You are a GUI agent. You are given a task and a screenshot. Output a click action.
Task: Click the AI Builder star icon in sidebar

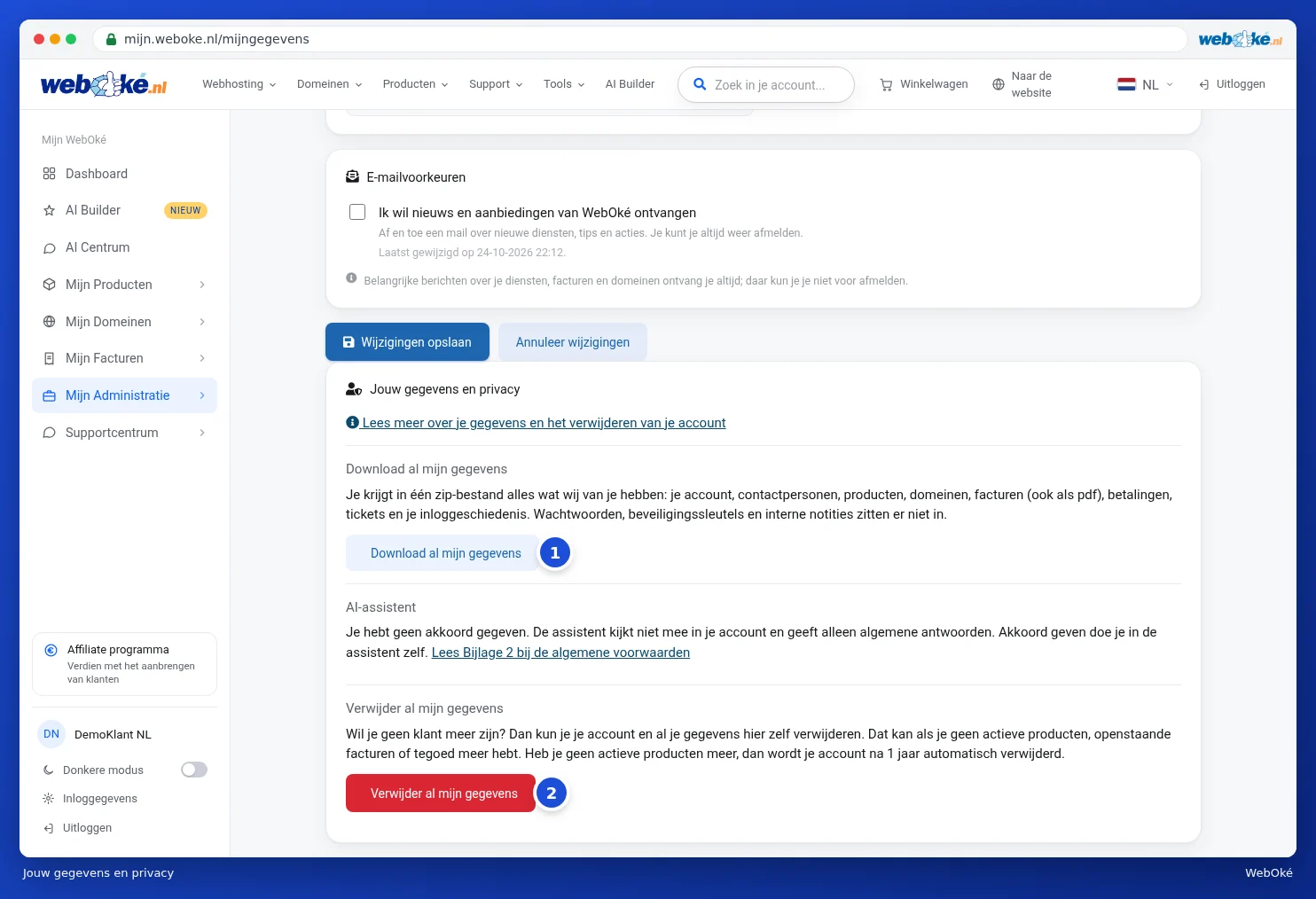49,211
